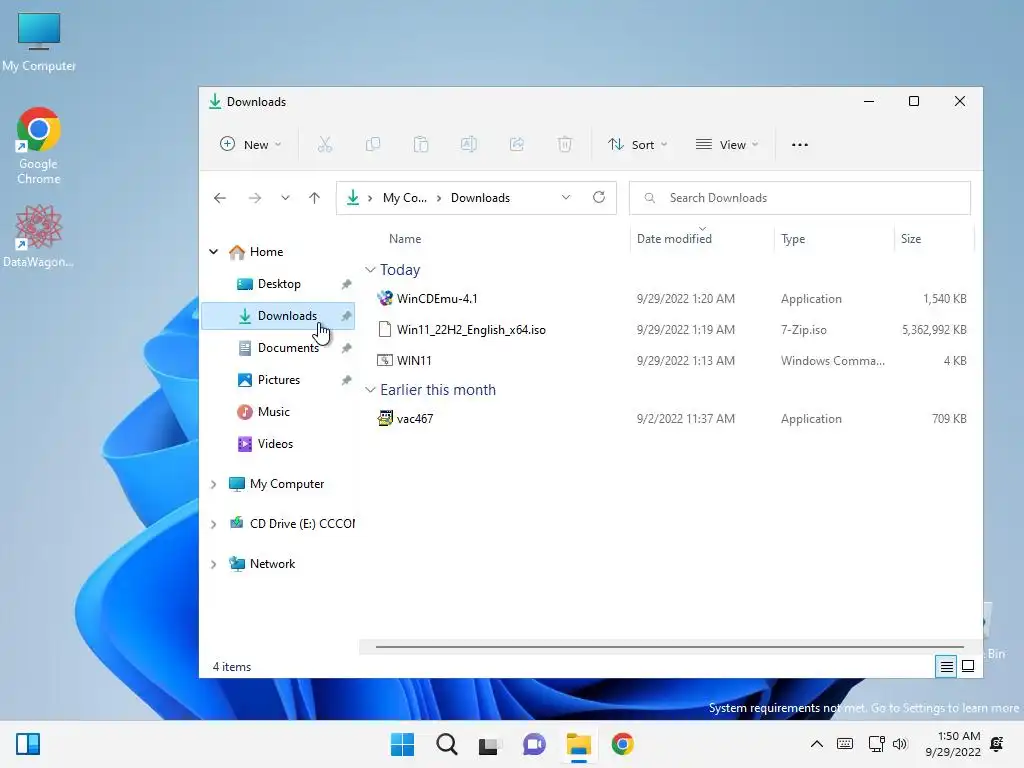Expand address bar history dropdown
The image size is (1024, 768).
566,197
